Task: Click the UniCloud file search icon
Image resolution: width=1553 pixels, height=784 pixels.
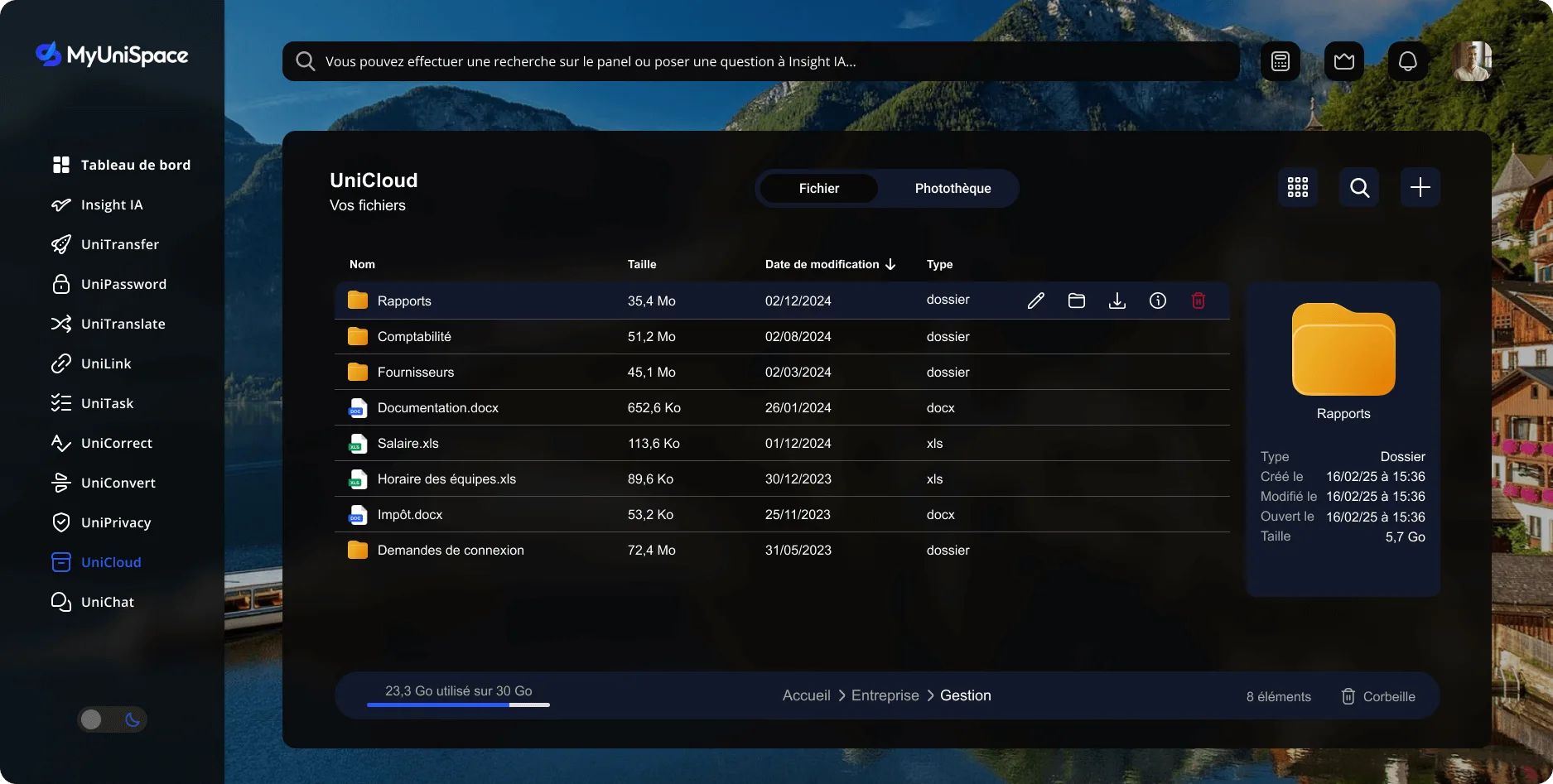Action: tap(1359, 187)
